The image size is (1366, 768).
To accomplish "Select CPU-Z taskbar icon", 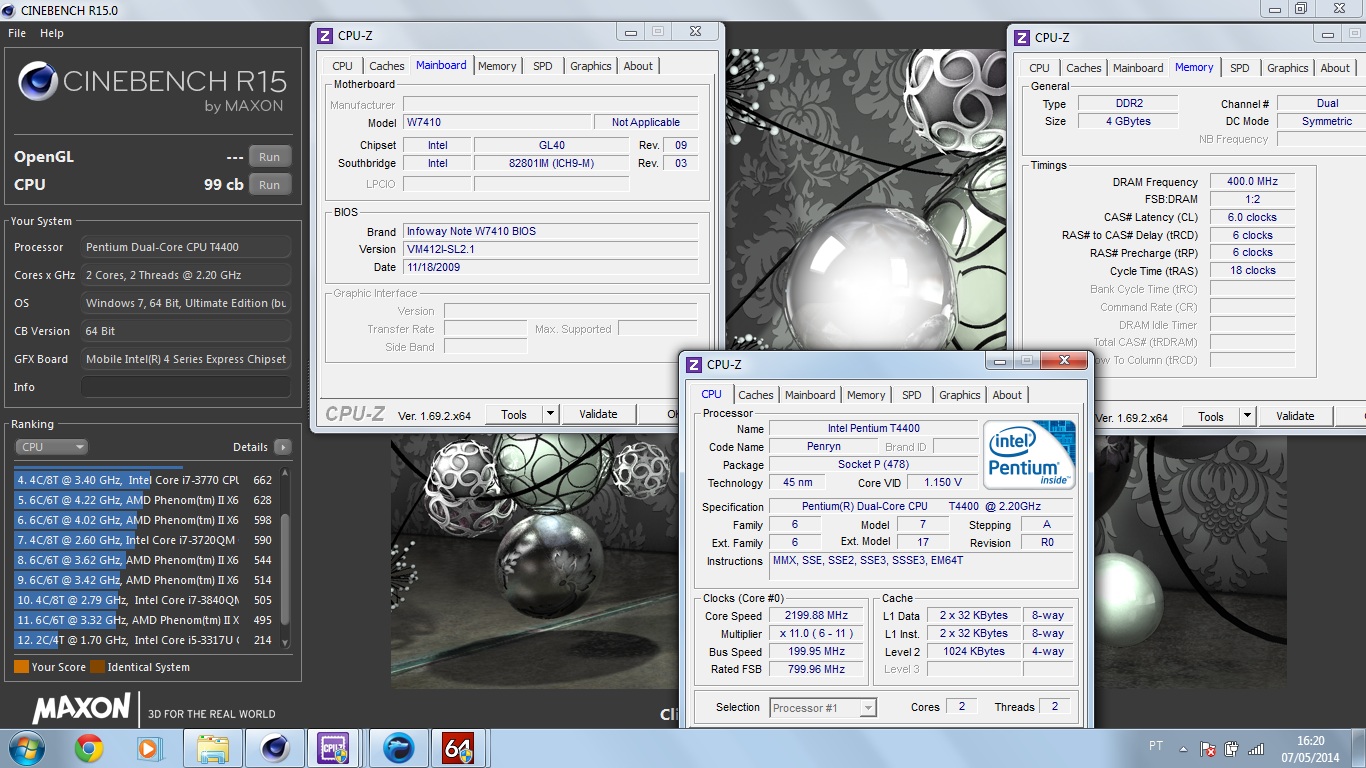I will (x=333, y=748).
